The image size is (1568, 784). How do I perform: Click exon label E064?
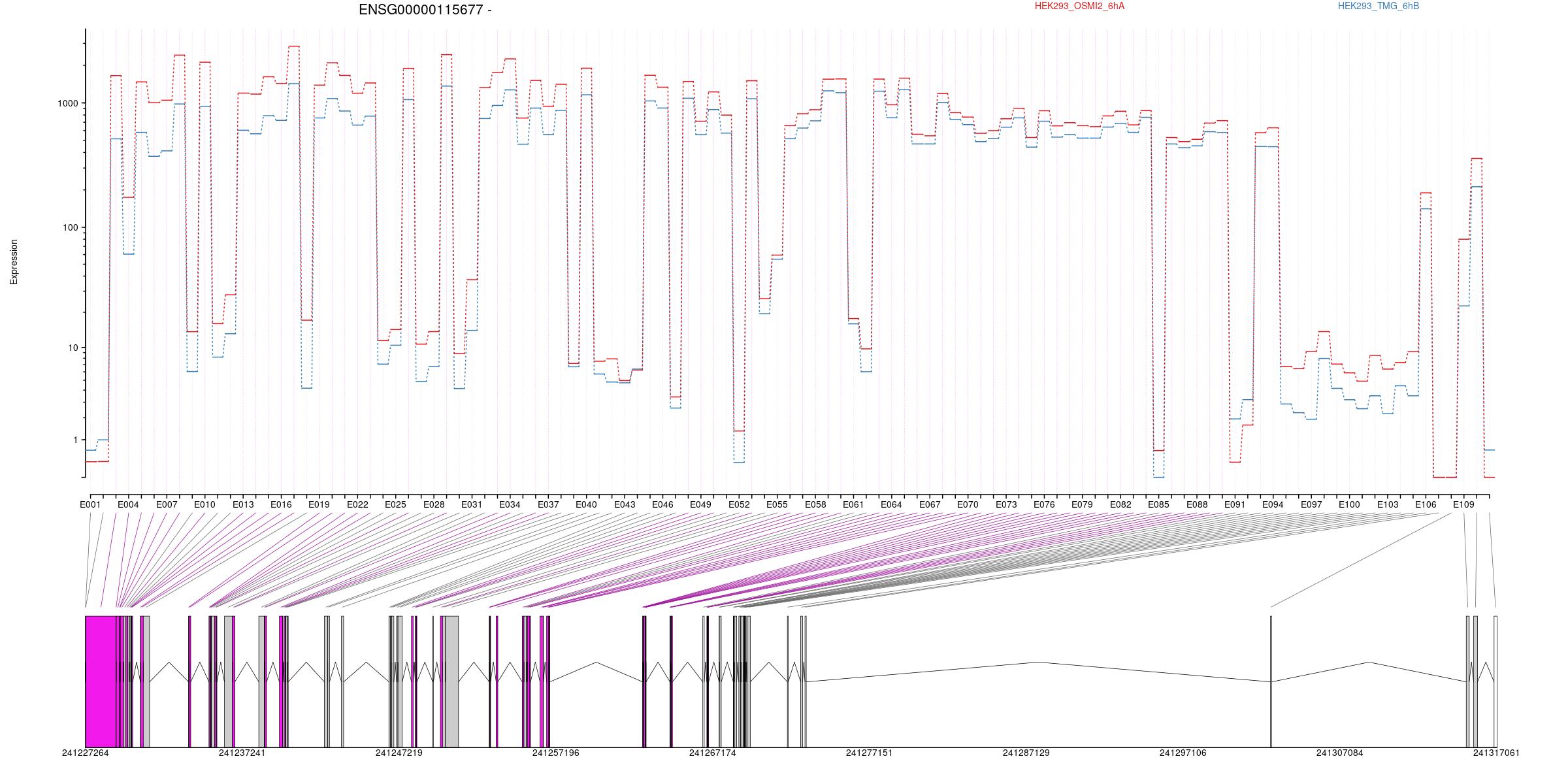click(891, 505)
